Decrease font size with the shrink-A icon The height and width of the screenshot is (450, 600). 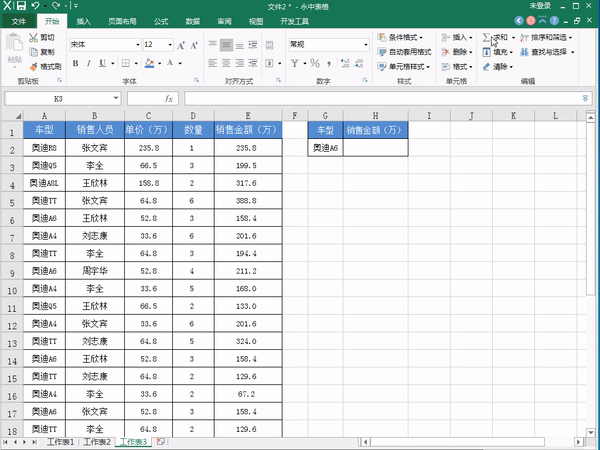[x=194, y=46]
